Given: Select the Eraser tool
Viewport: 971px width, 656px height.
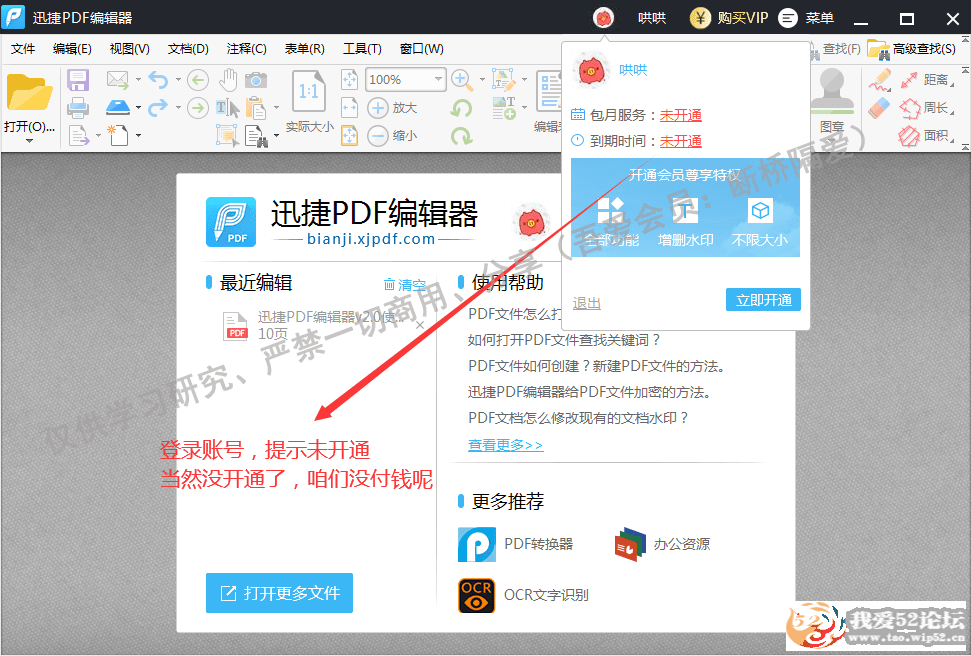Looking at the screenshot, I should 879,108.
